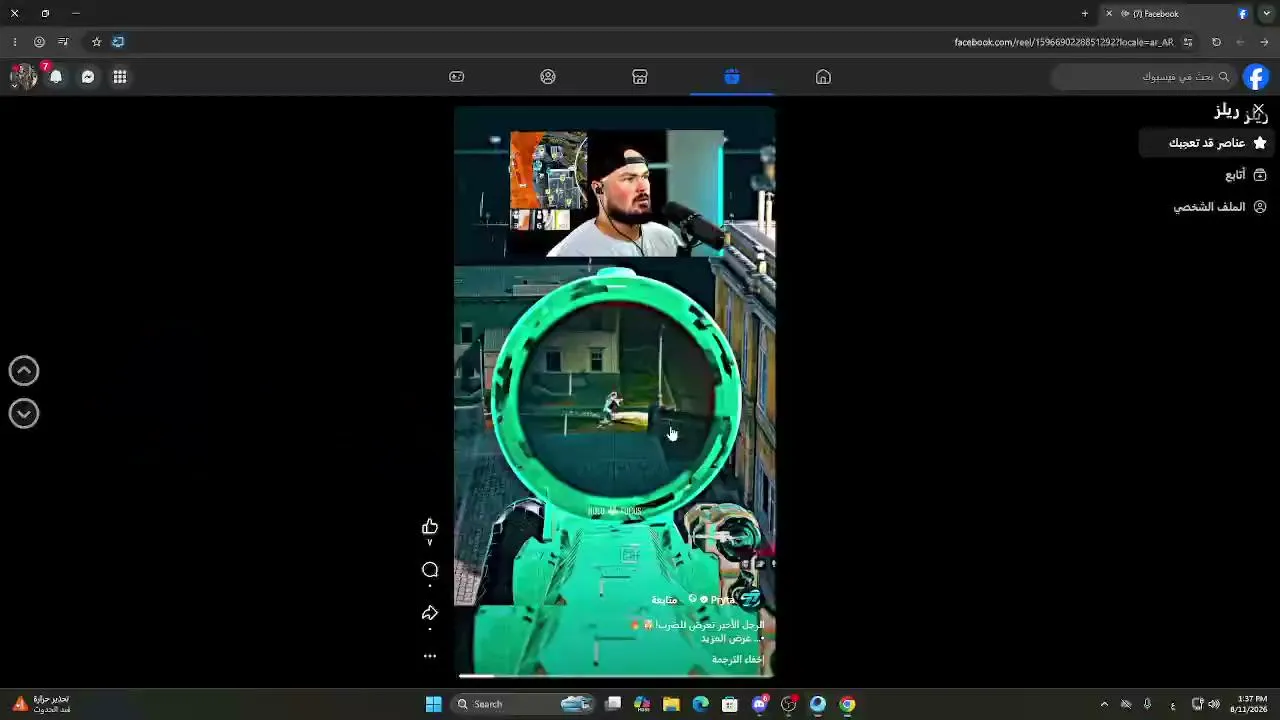The width and height of the screenshot is (1280, 720).
Task: Follow the creator via 'متابعة'
Action: 665,600
